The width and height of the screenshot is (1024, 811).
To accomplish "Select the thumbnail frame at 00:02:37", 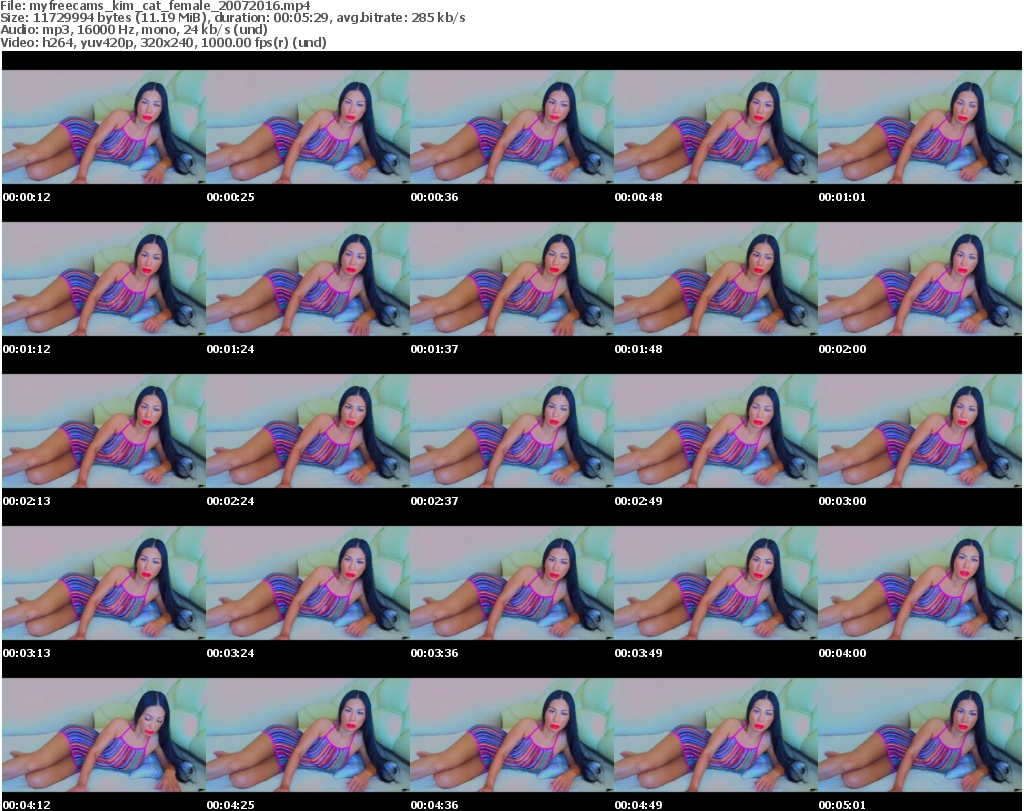I will tap(512, 431).
